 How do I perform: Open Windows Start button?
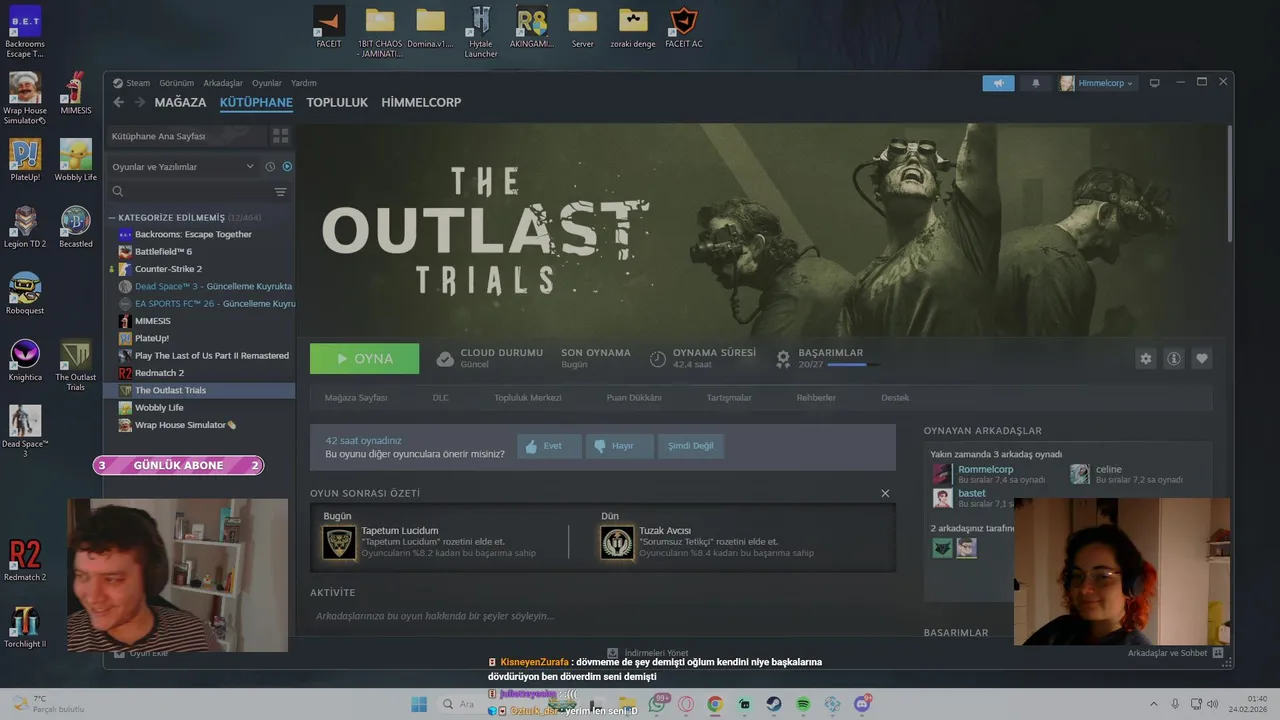pos(419,704)
